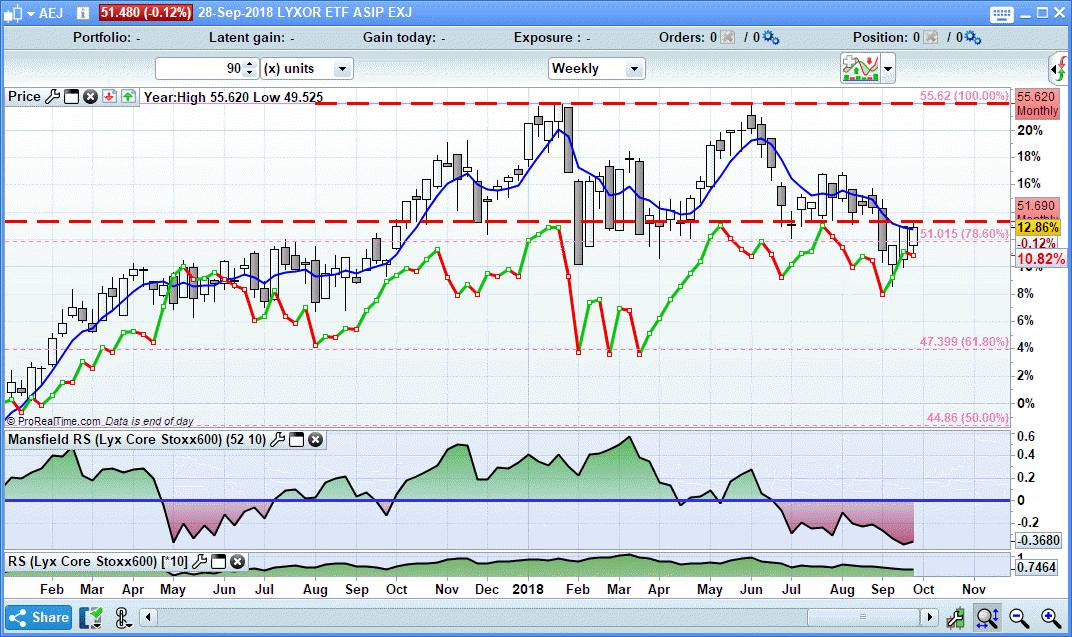Click the 2018 year marker on time axis
The image size is (1072, 637).
tap(528, 589)
